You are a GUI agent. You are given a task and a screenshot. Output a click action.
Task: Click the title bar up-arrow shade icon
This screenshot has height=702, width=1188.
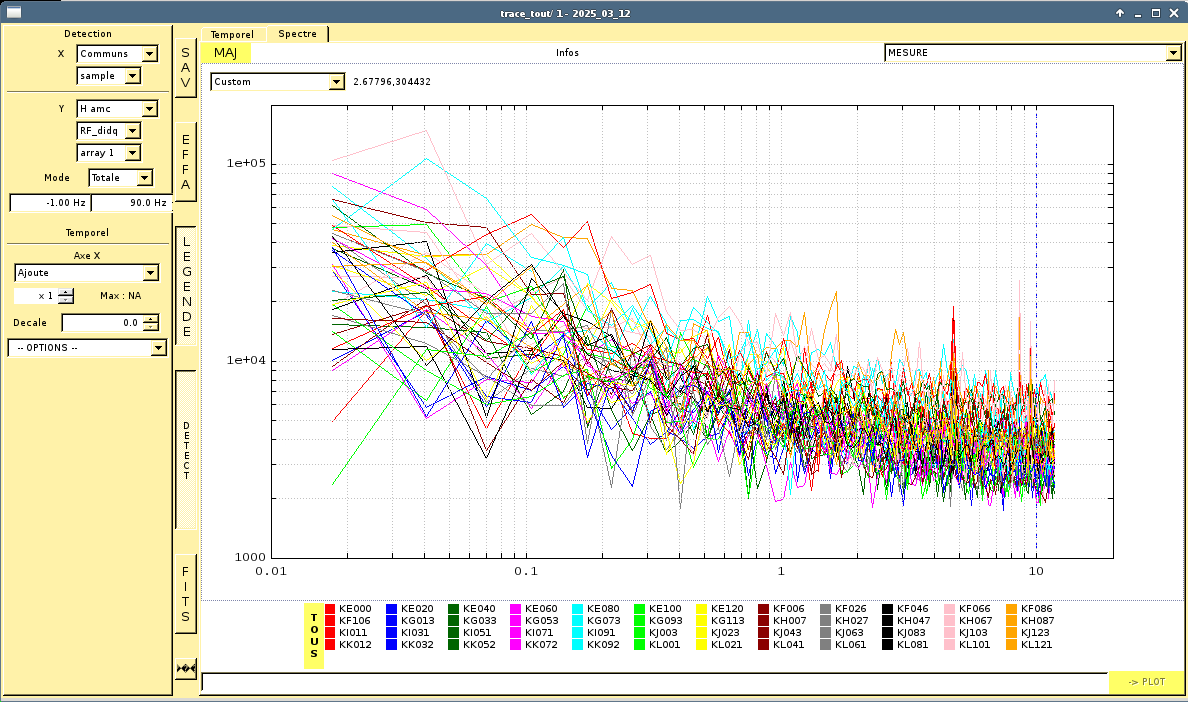click(x=1120, y=13)
